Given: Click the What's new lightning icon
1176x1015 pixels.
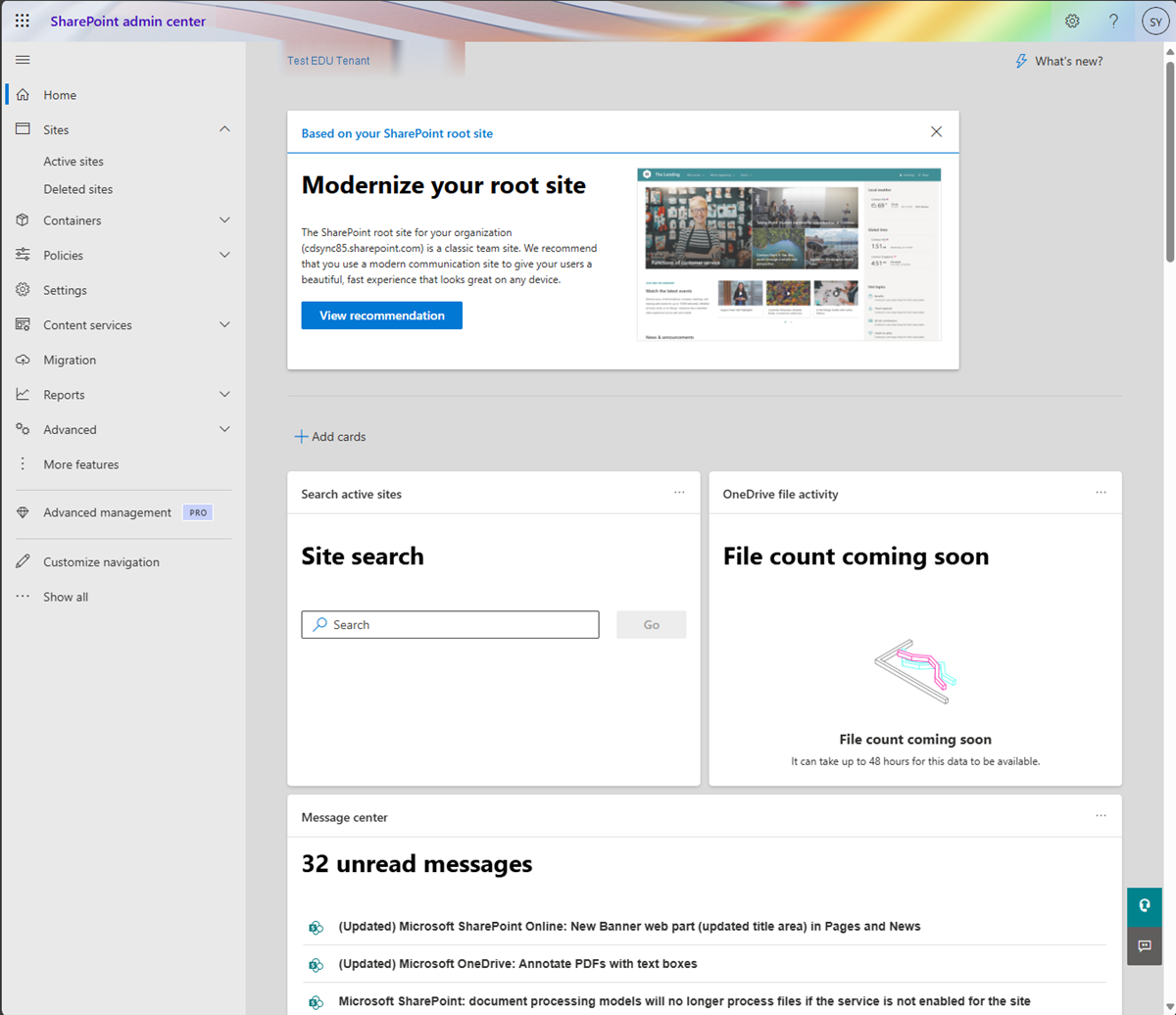Looking at the screenshot, I should (1022, 61).
